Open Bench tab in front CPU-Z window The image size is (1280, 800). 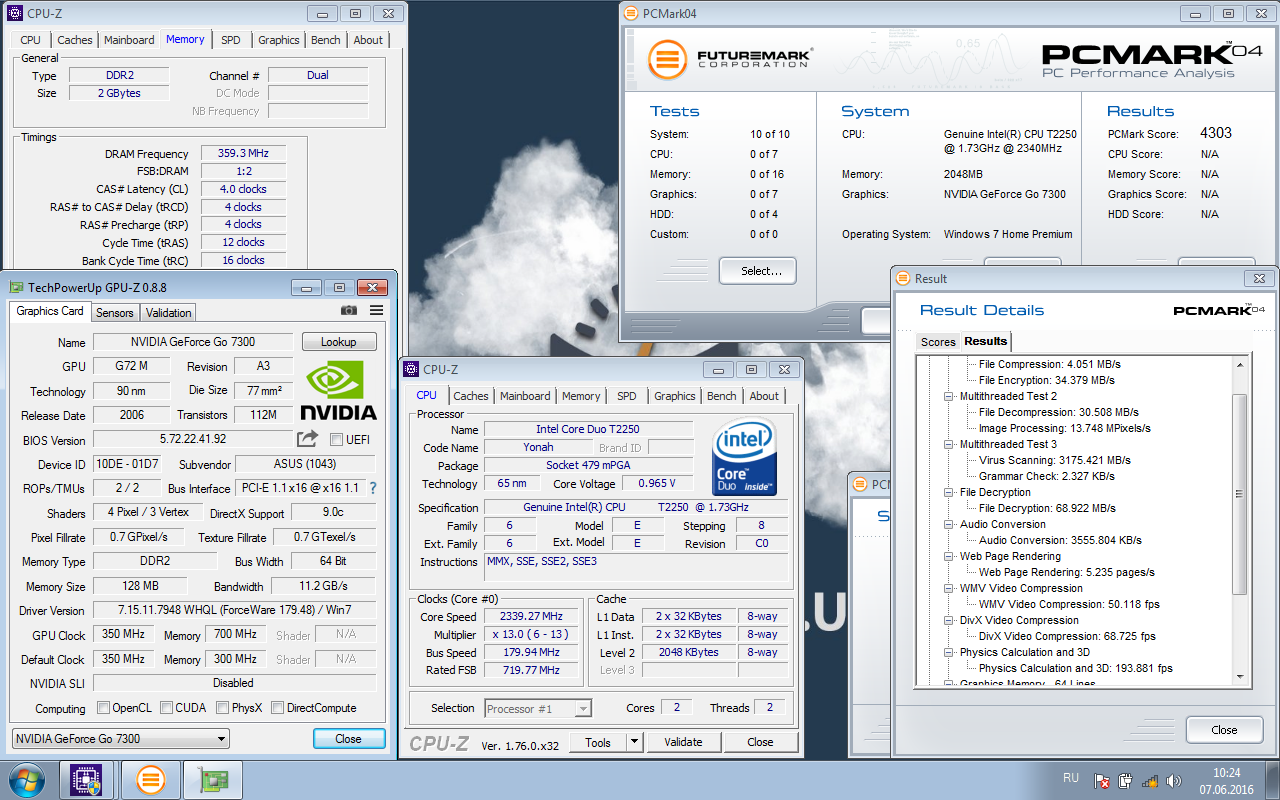tap(721, 396)
